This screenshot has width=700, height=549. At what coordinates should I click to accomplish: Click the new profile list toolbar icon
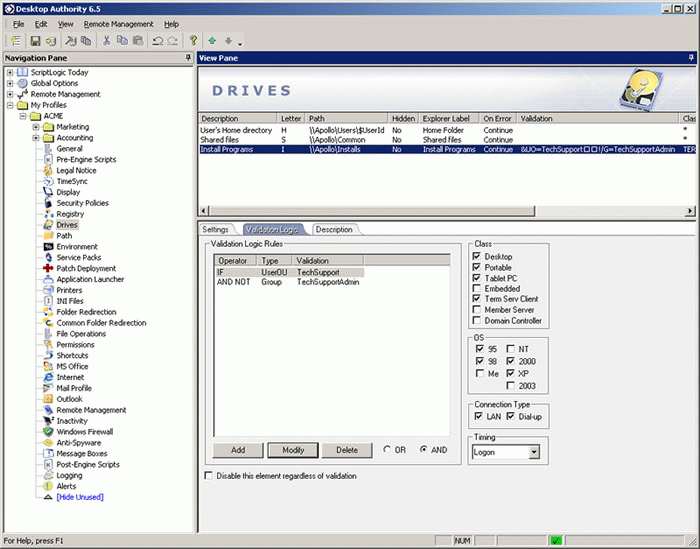point(16,41)
